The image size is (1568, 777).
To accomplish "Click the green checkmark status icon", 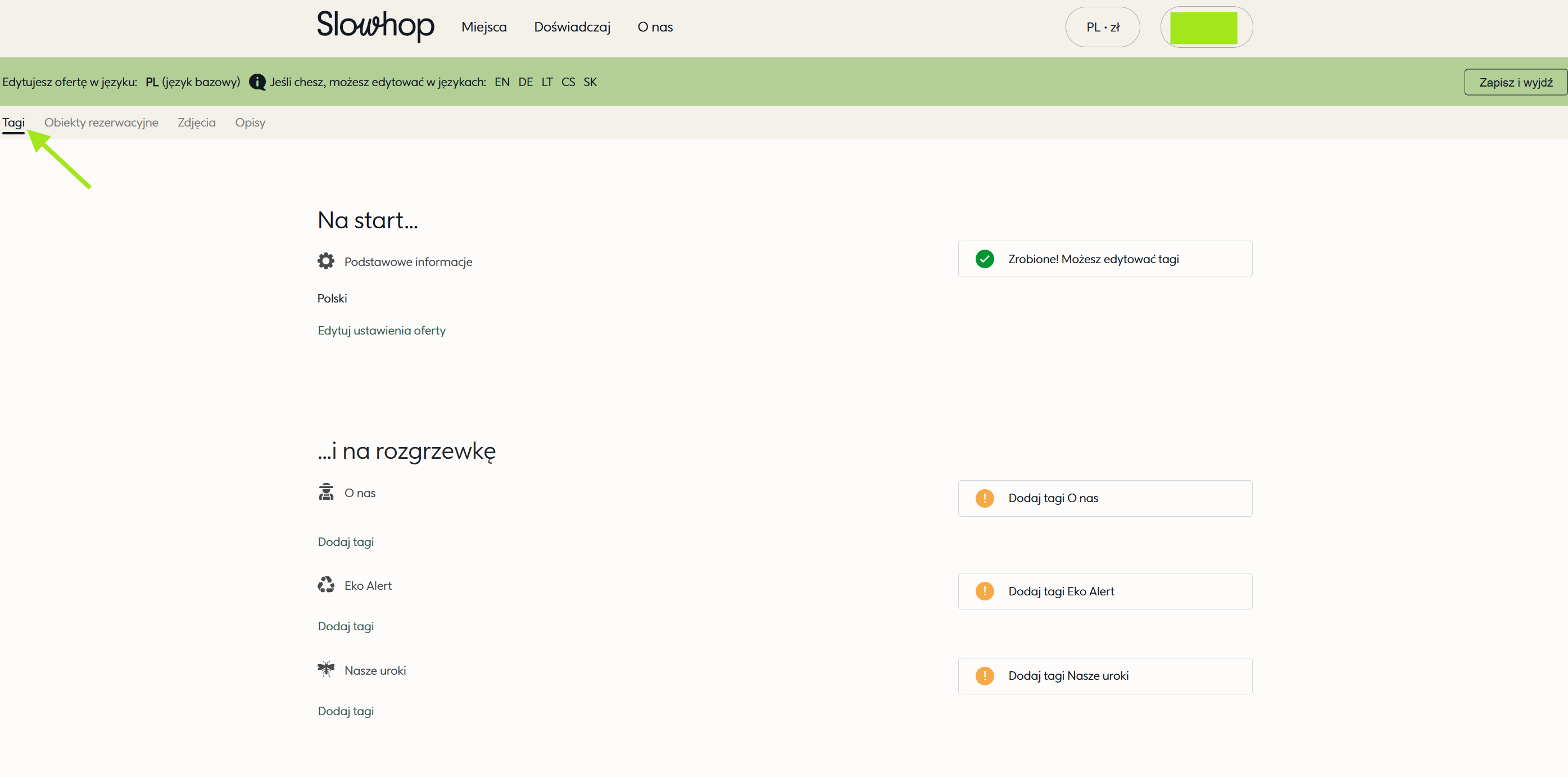I will pyautogui.click(x=984, y=259).
